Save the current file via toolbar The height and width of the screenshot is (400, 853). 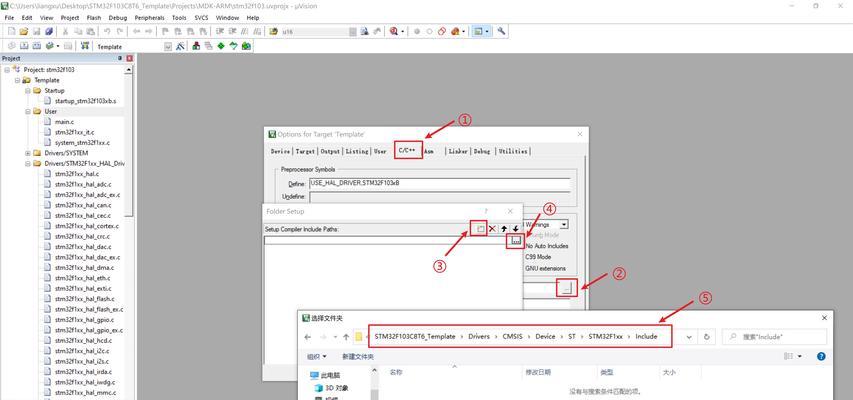click(36, 31)
